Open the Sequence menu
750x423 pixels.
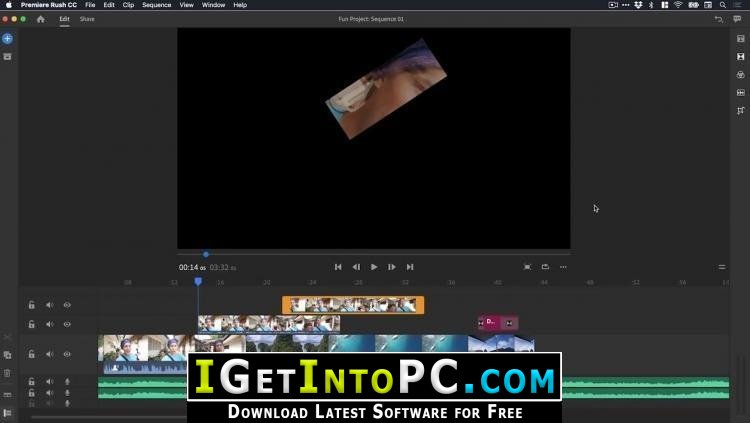156,5
